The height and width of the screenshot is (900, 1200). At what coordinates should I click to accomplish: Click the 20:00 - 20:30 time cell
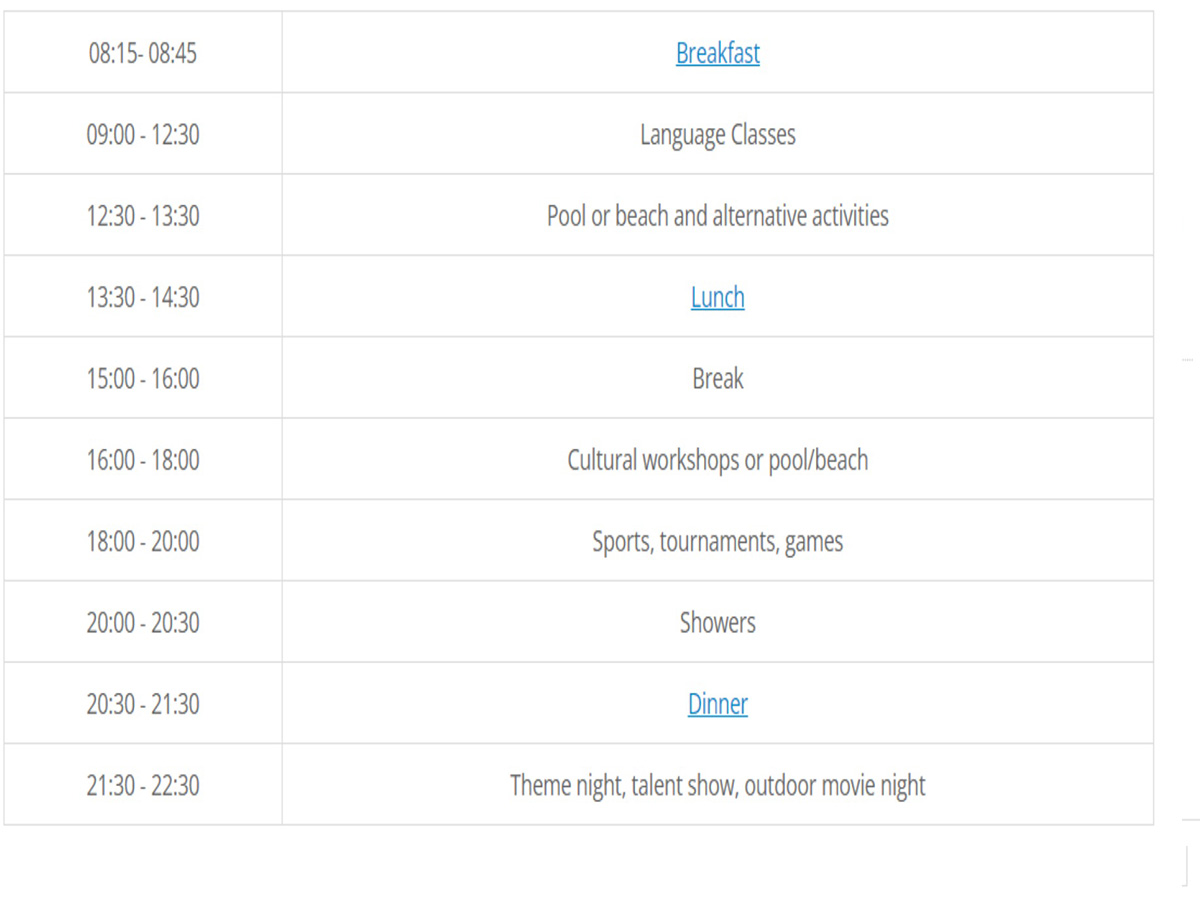point(143,623)
